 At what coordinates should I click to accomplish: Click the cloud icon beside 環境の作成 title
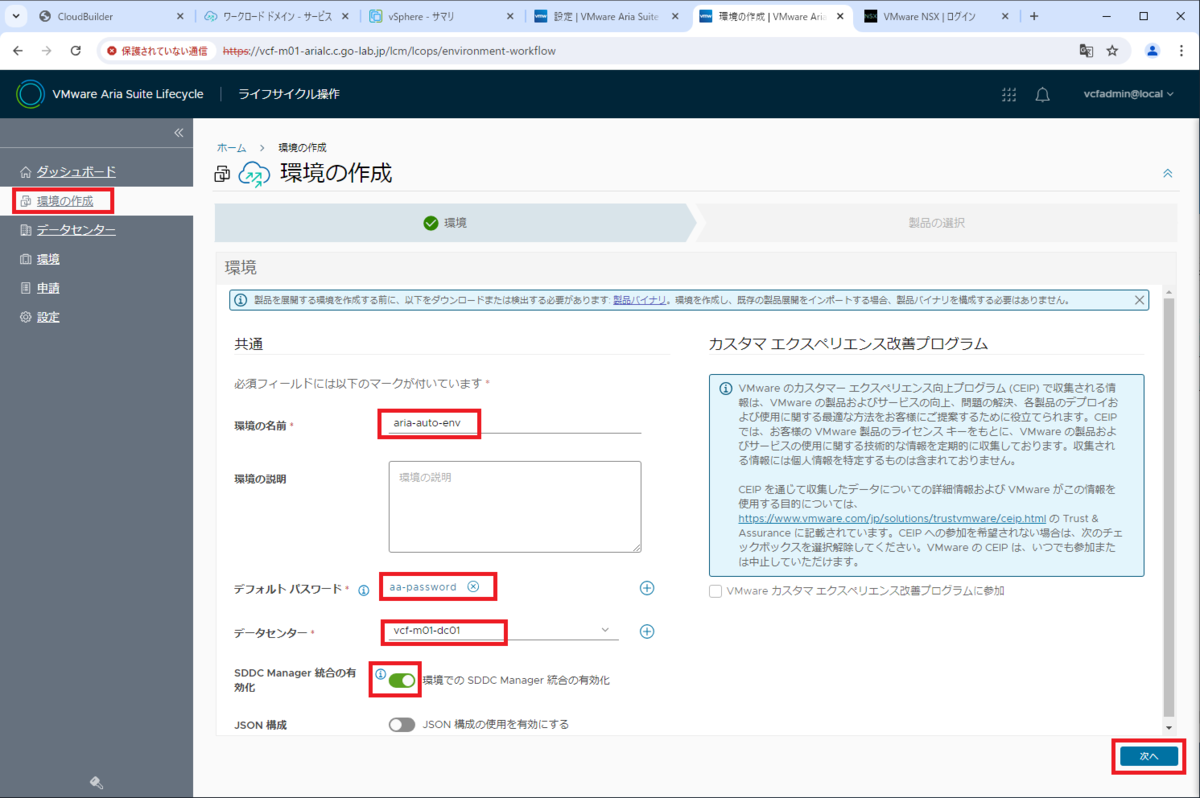[x=254, y=174]
